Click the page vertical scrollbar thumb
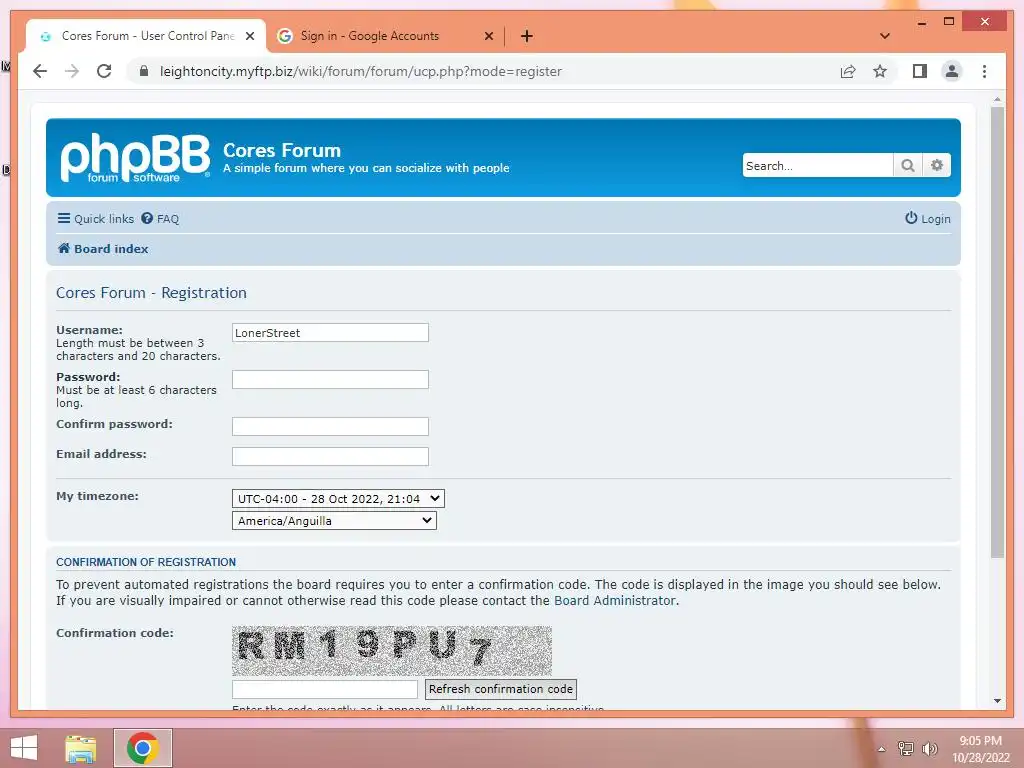This screenshot has height=768, width=1024. point(997,332)
